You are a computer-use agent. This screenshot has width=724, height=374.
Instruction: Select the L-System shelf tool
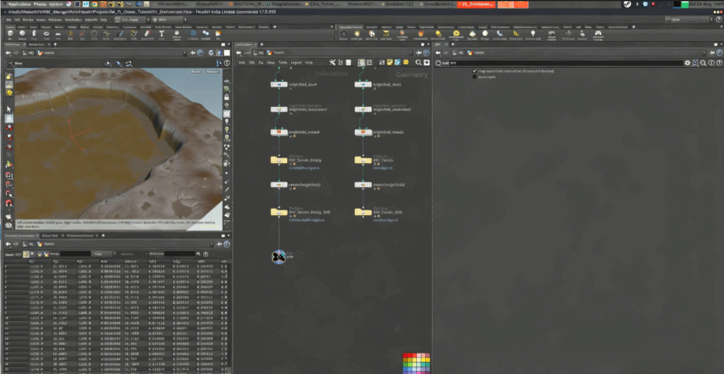tap(193, 35)
